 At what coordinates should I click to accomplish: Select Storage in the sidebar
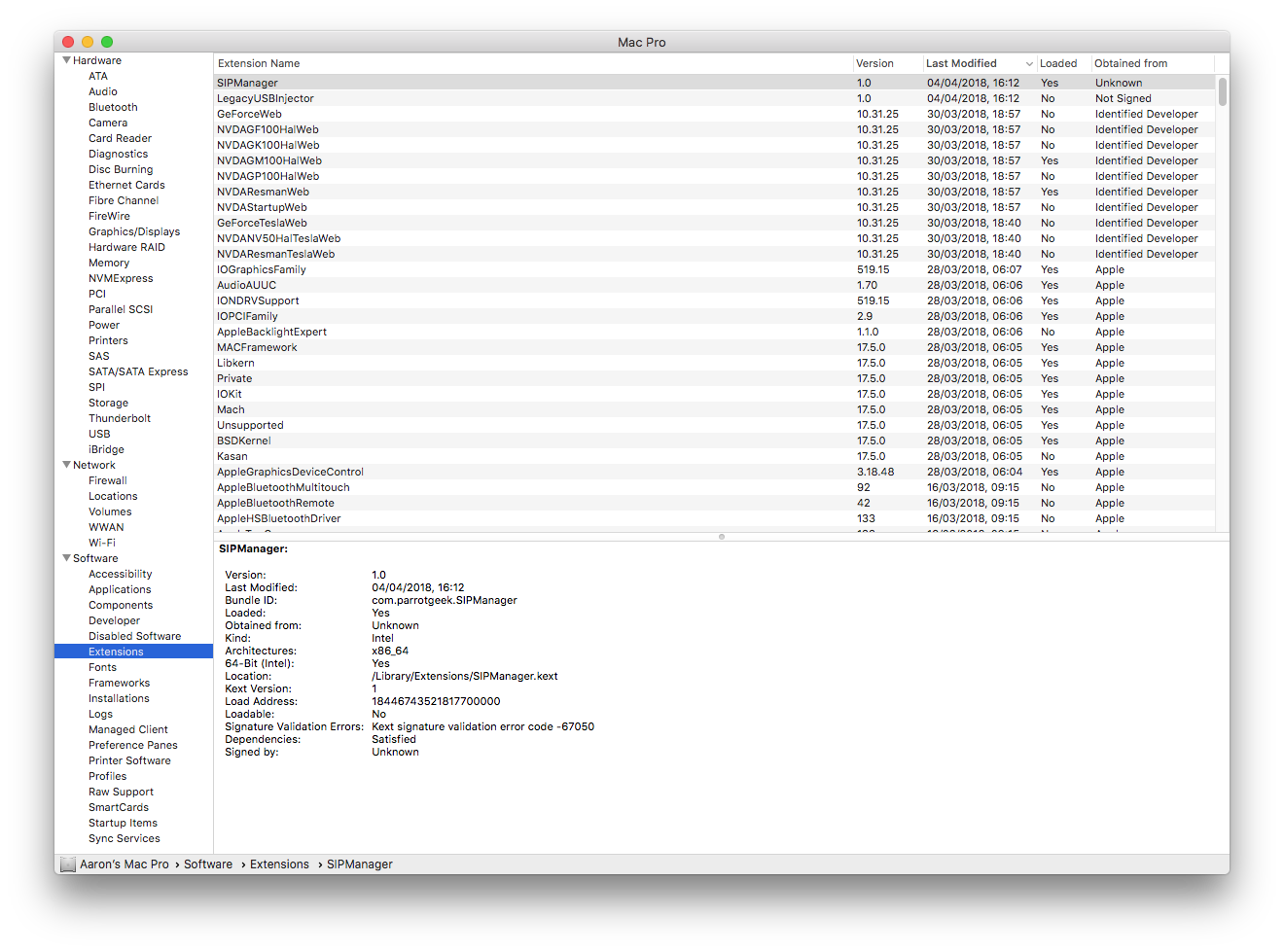tap(108, 403)
